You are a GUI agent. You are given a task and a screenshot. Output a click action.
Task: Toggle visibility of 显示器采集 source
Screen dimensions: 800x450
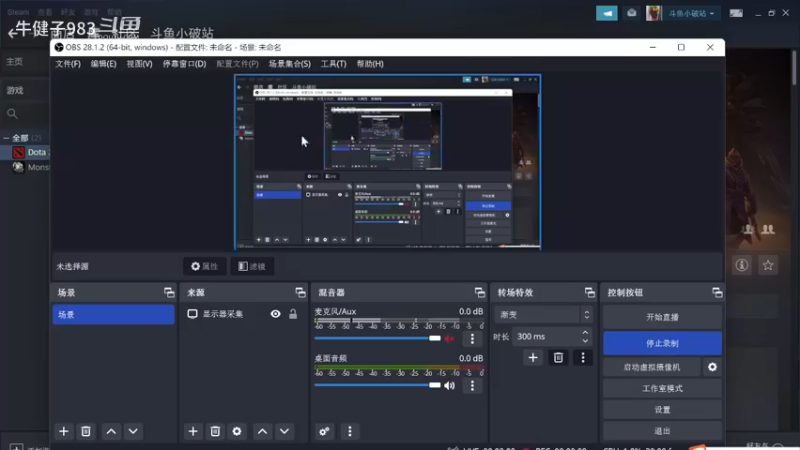point(276,314)
